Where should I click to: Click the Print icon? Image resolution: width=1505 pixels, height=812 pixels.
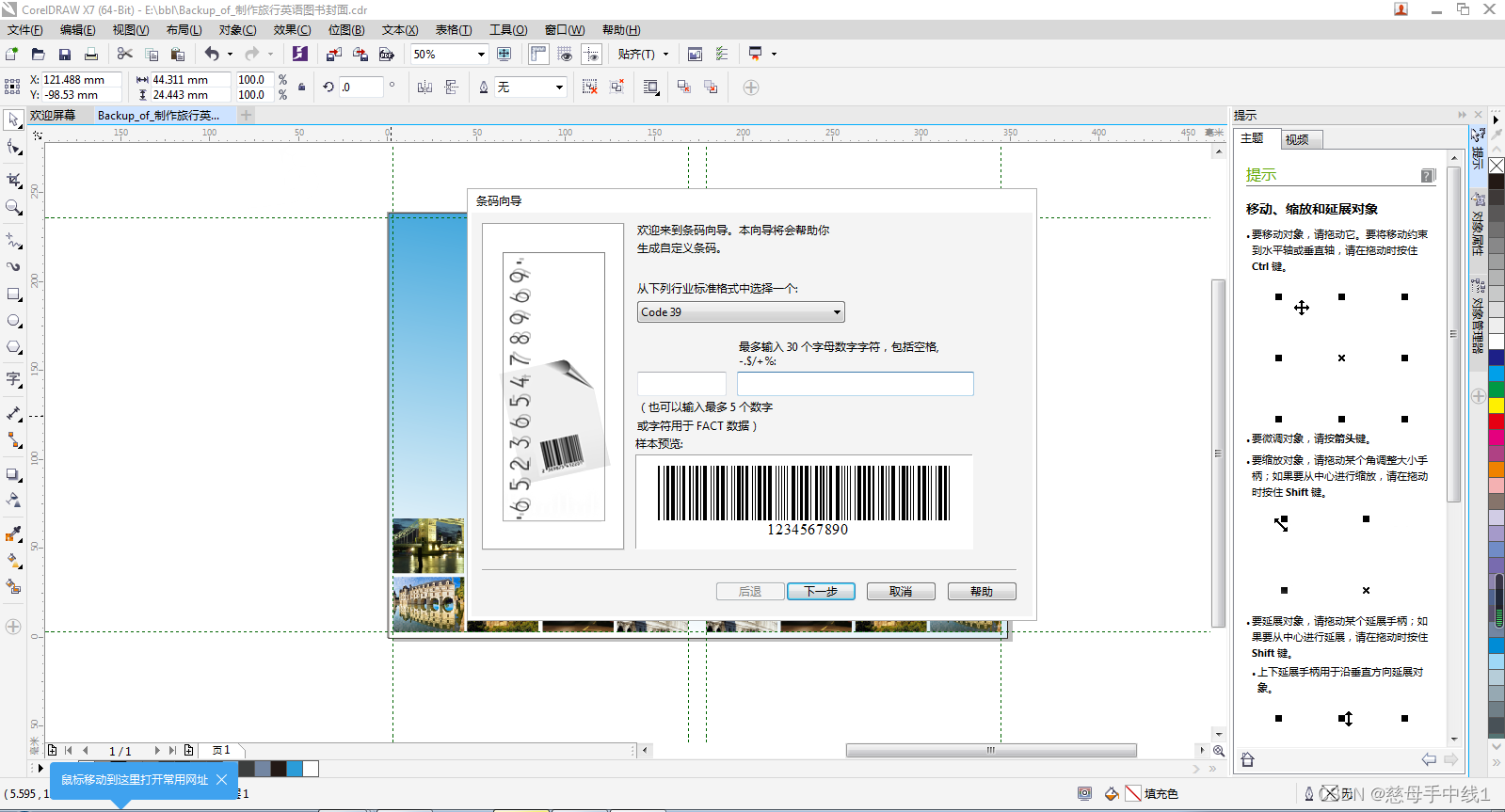coord(90,55)
